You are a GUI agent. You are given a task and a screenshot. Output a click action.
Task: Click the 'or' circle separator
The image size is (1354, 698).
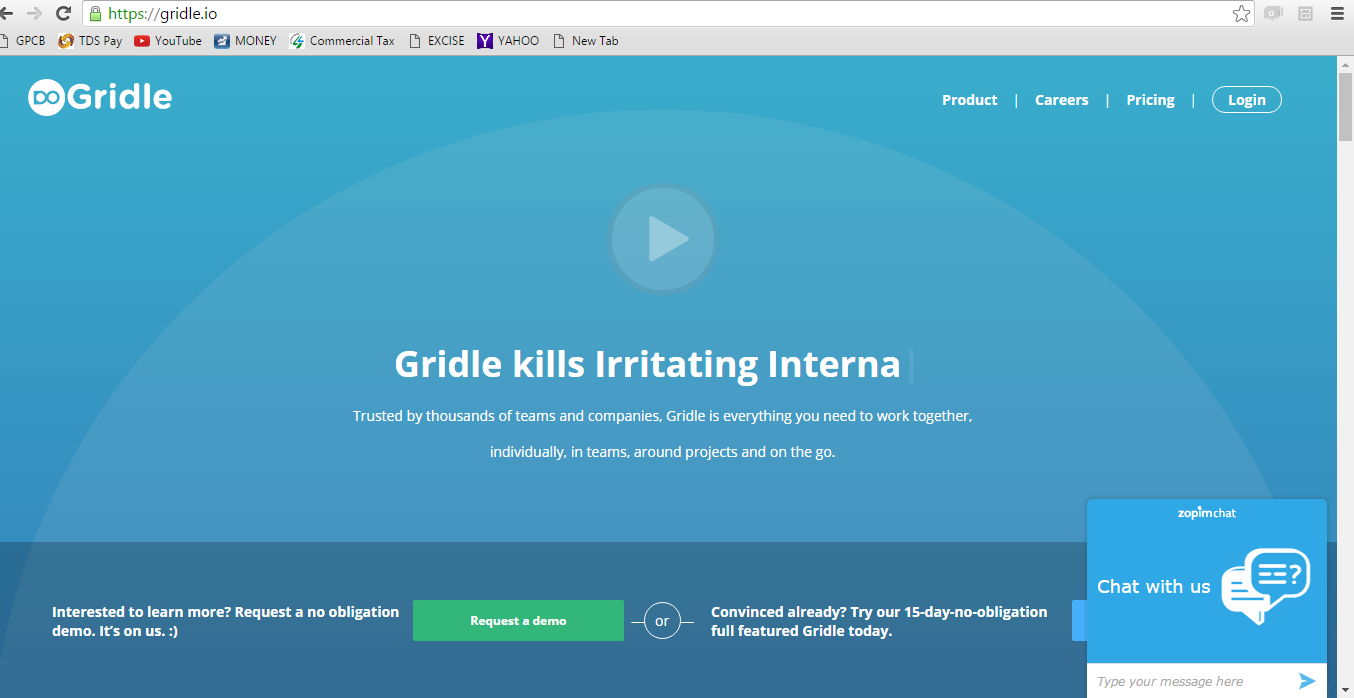pyautogui.click(x=662, y=621)
